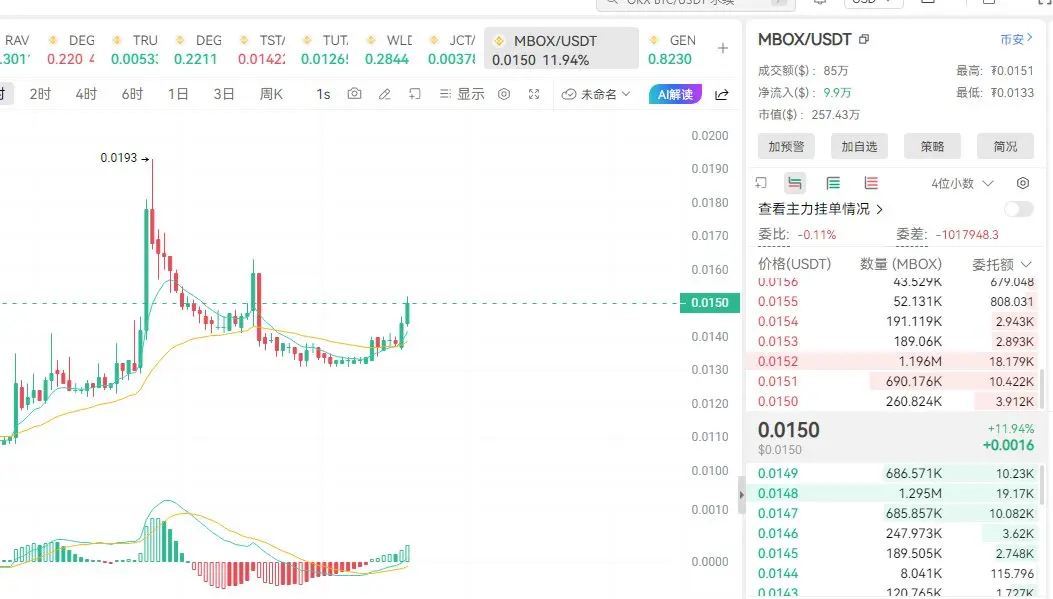The image size is (1053, 599).
Task: Enter fullscreen chart mode
Action: point(534,94)
